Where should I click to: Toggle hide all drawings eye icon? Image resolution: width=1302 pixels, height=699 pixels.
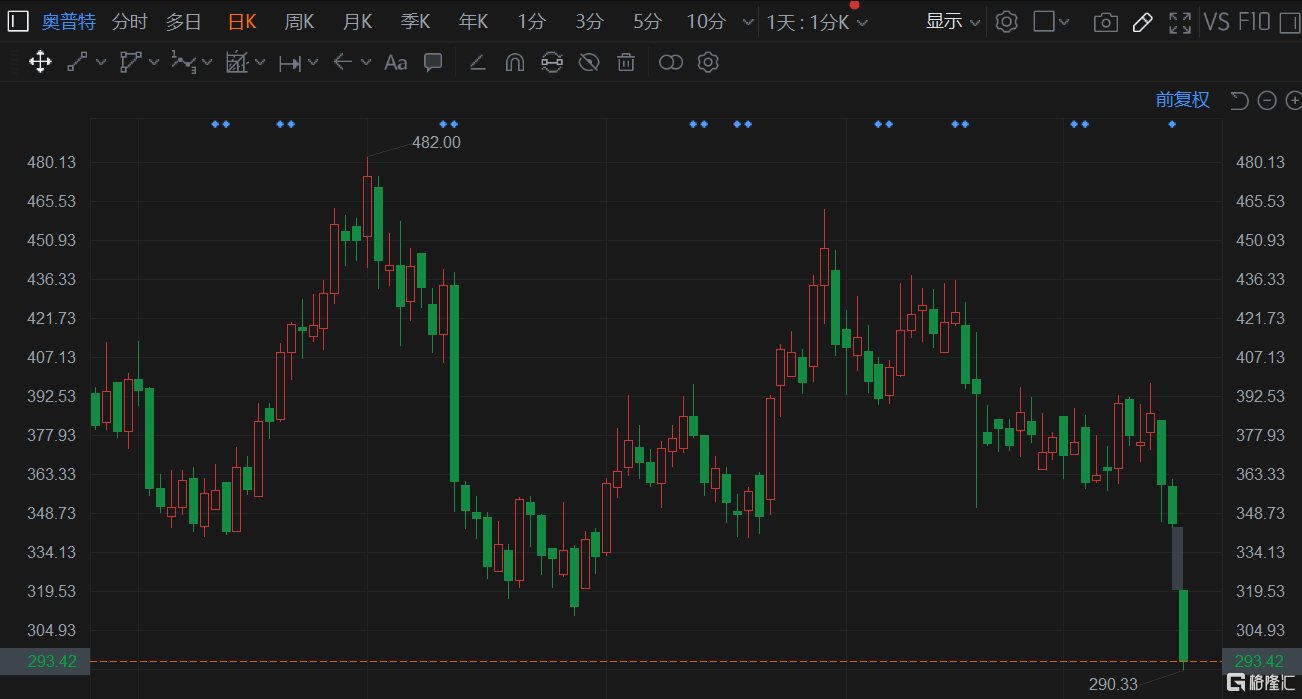[x=589, y=63]
